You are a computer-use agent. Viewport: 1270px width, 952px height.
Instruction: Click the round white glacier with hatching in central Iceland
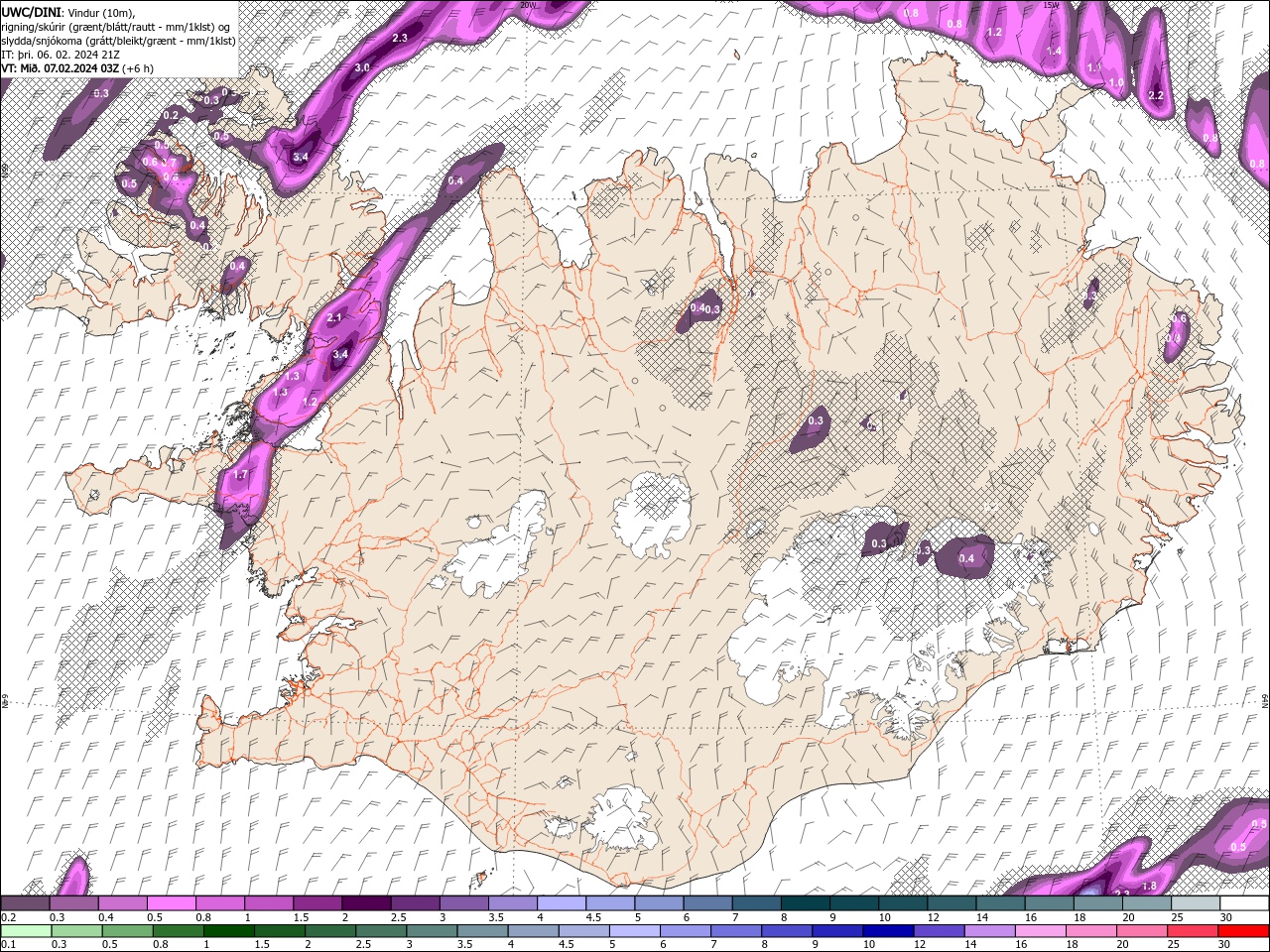point(652,514)
